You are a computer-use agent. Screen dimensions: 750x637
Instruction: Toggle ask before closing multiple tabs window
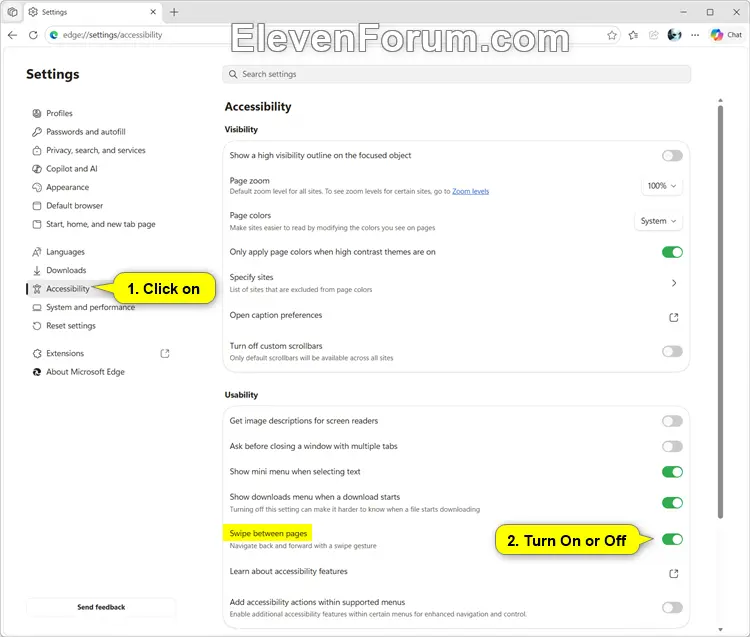[672, 447]
